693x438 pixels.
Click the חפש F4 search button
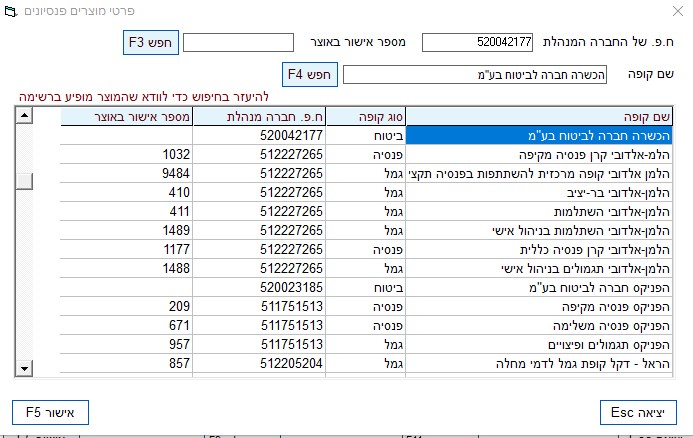coord(310,74)
